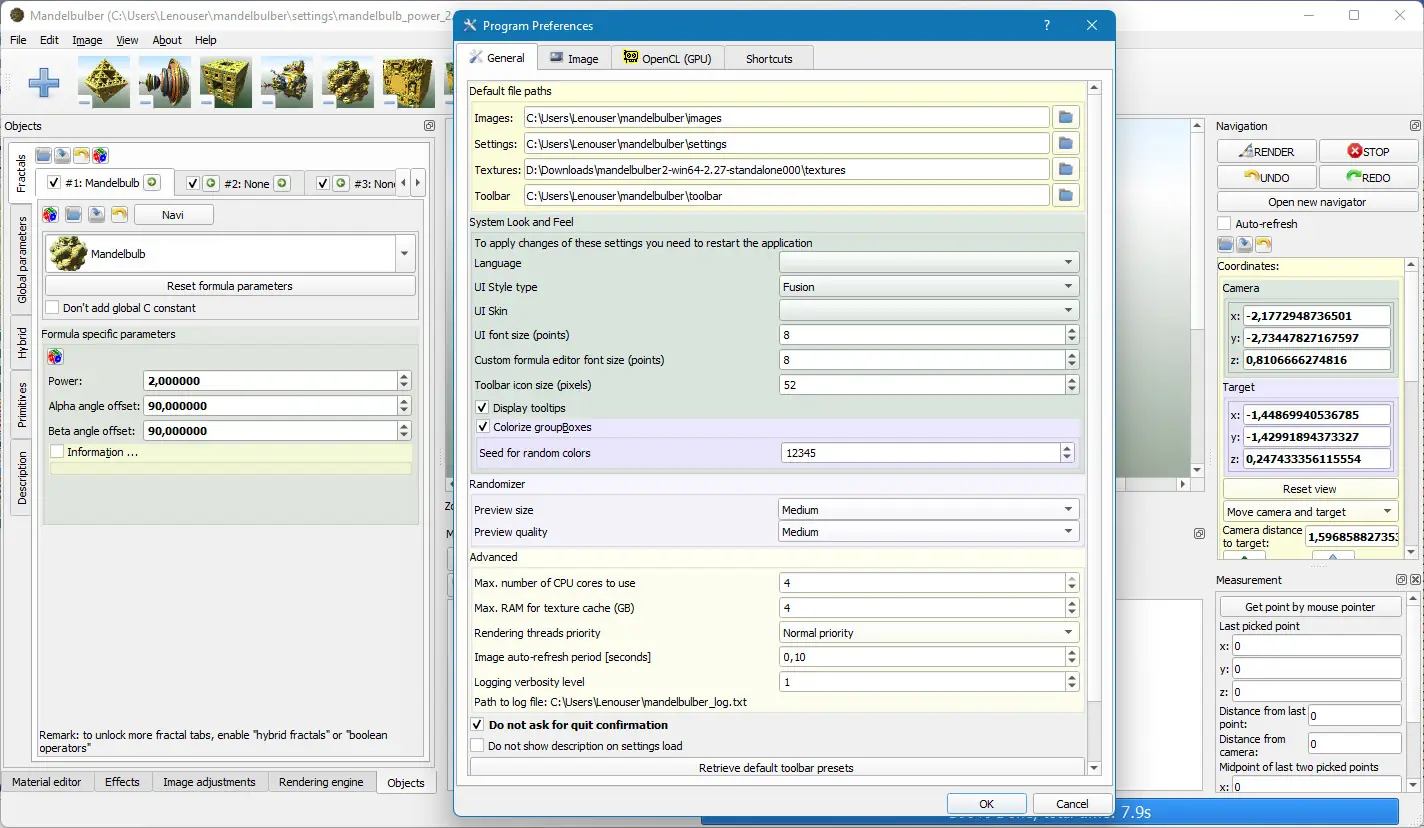Image resolution: width=1424 pixels, height=828 pixels.
Task: Click the green right arrow after #2: None
Action: (282, 184)
